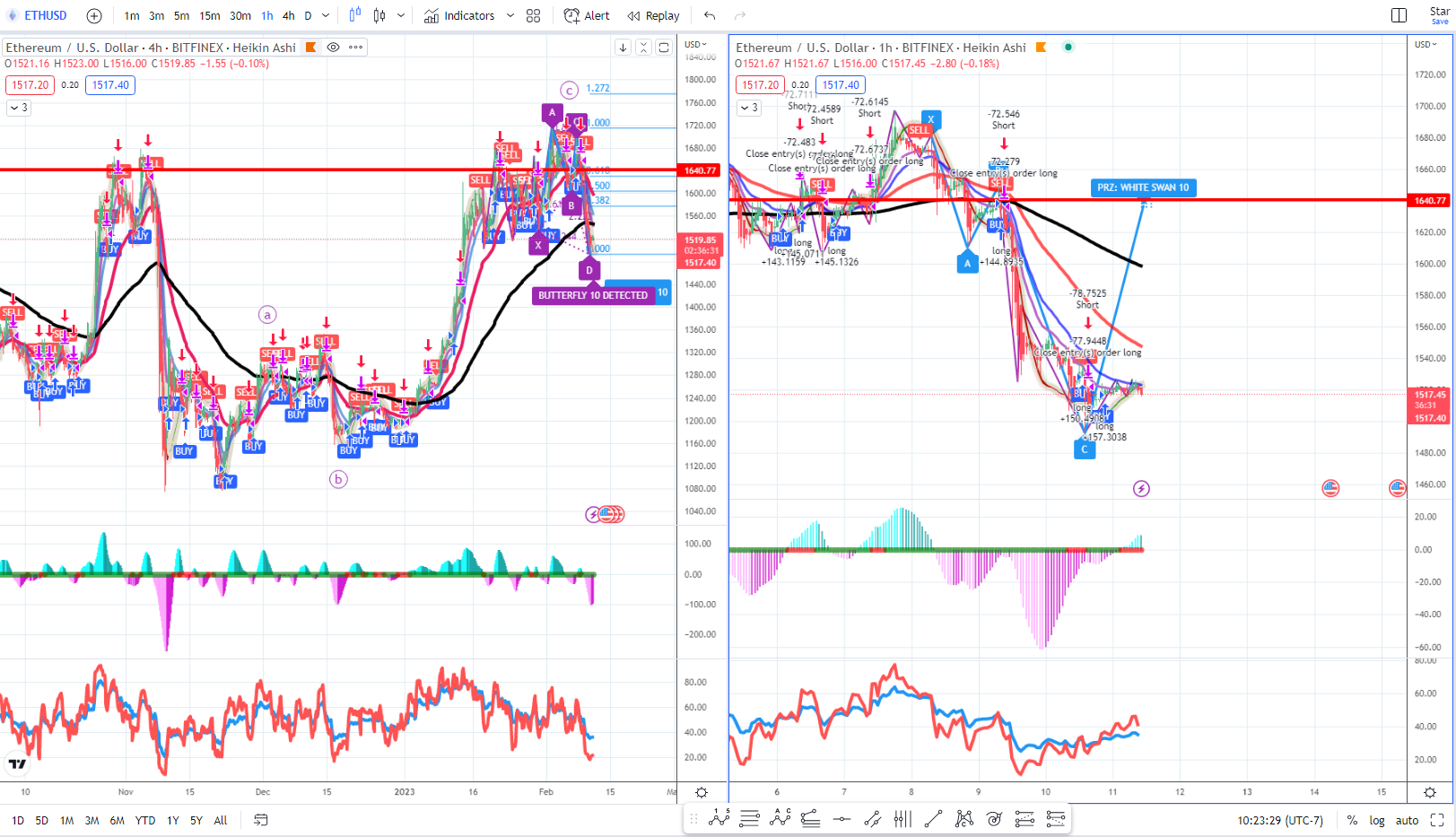Expand the chart style dropdown arrow

401,15
